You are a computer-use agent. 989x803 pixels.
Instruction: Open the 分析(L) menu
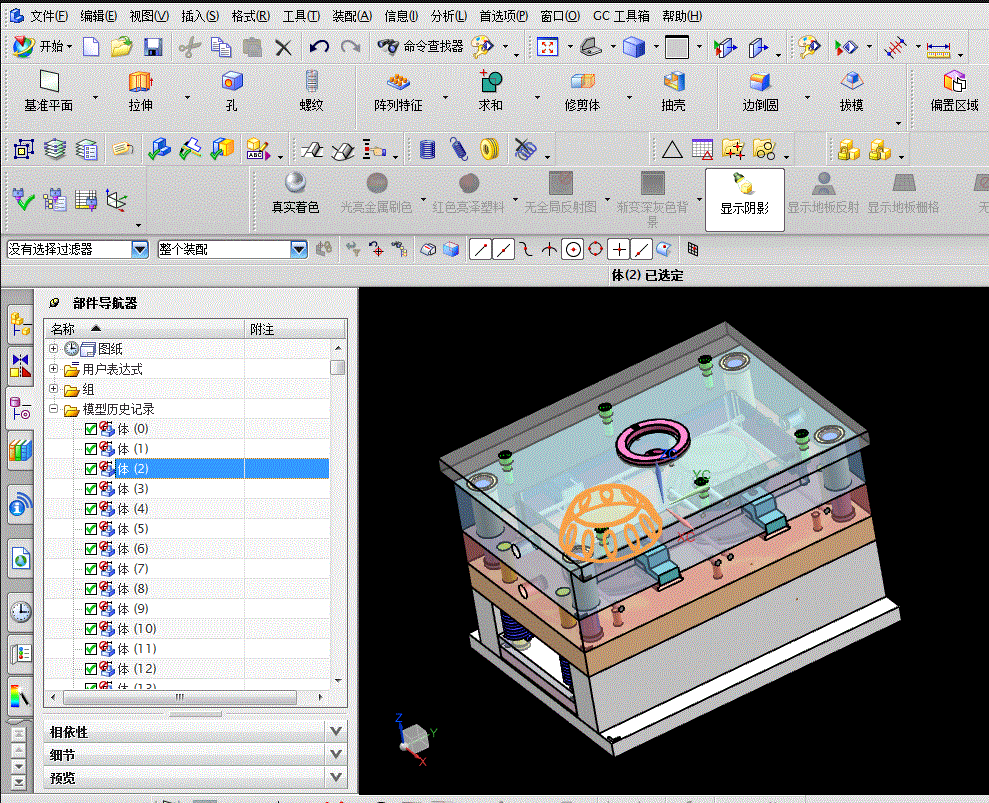[449, 16]
